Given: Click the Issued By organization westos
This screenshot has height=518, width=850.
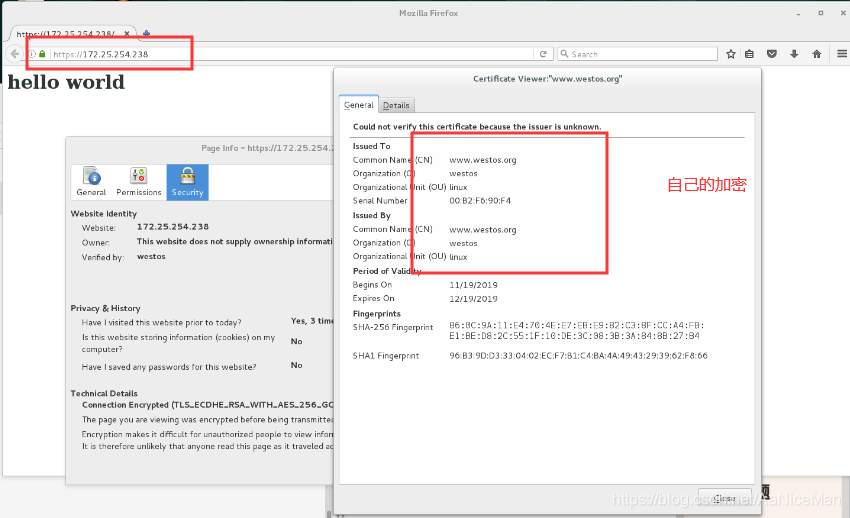Looking at the screenshot, I should (x=463, y=243).
